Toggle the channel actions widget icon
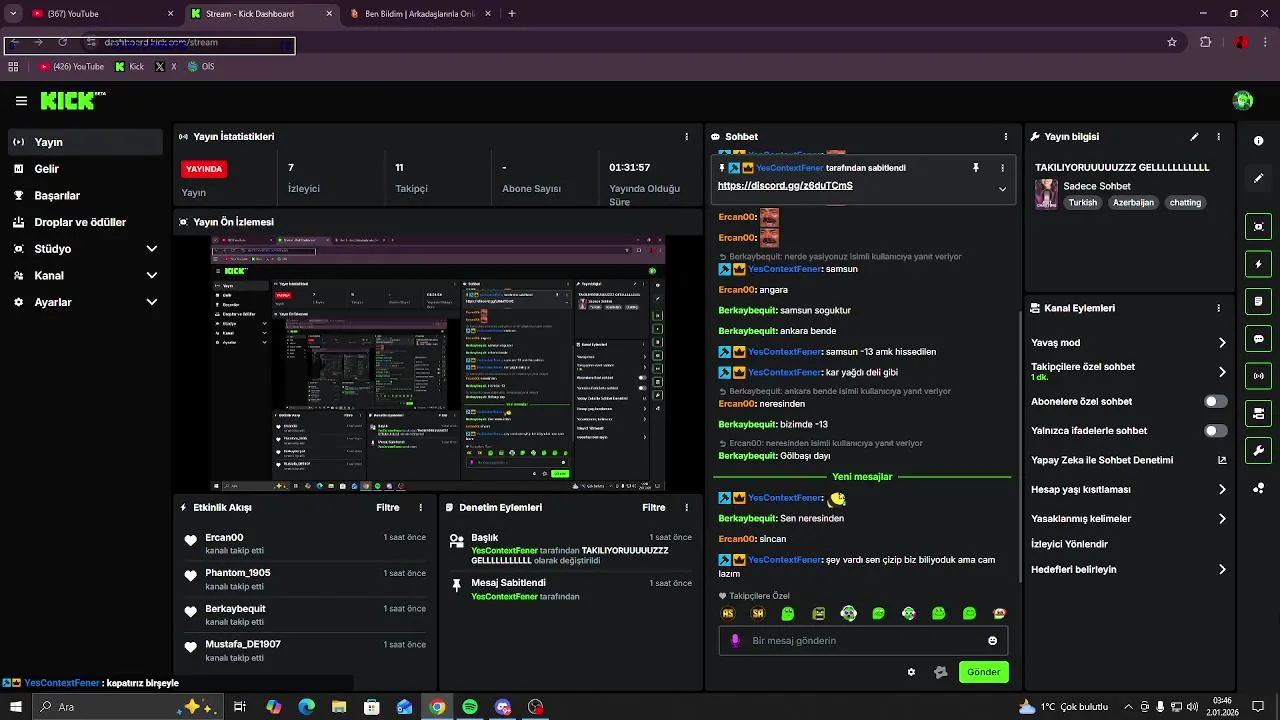1280x720 pixels. point(1259,413)
